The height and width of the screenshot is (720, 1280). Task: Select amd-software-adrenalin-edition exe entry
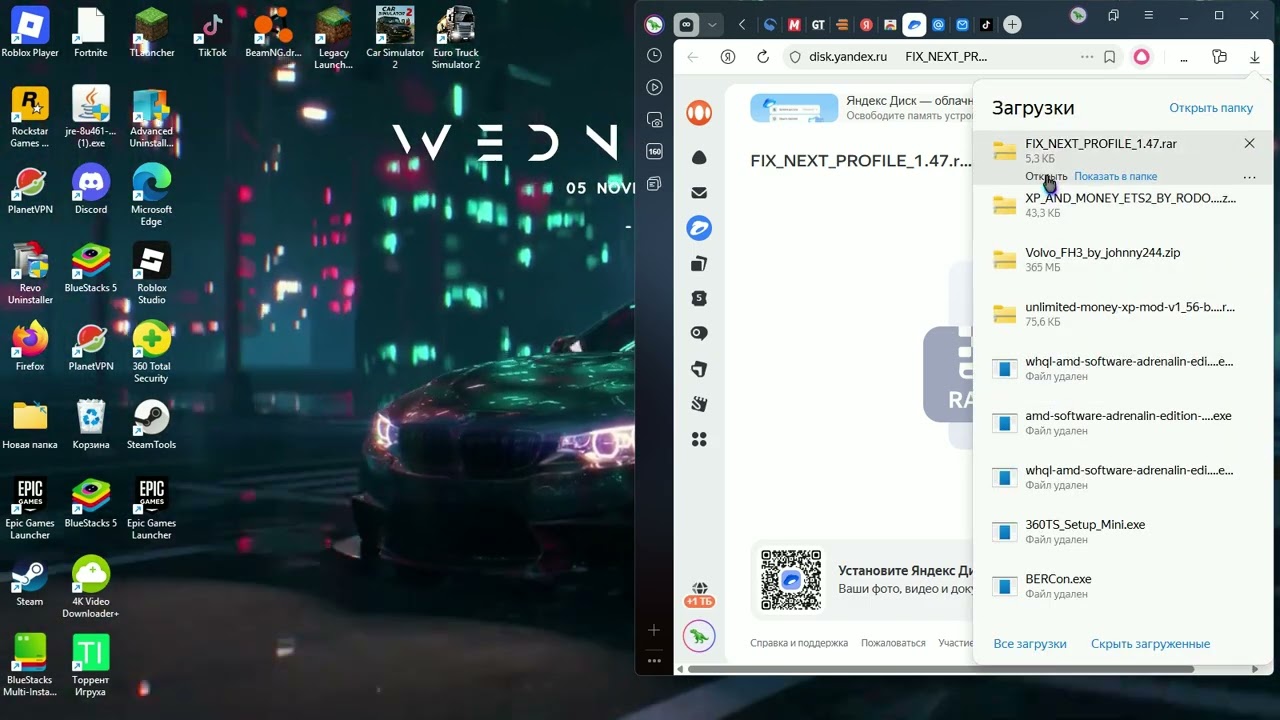point(1123,423)
